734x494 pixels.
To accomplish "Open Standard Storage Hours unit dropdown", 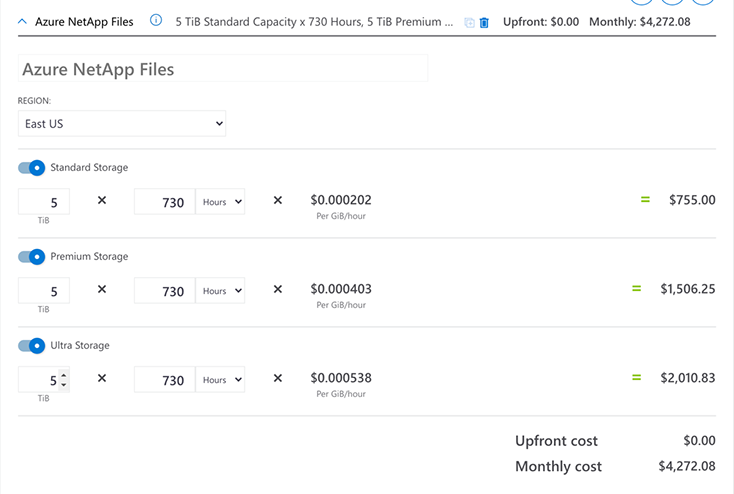I will click(x=220, y=202).
